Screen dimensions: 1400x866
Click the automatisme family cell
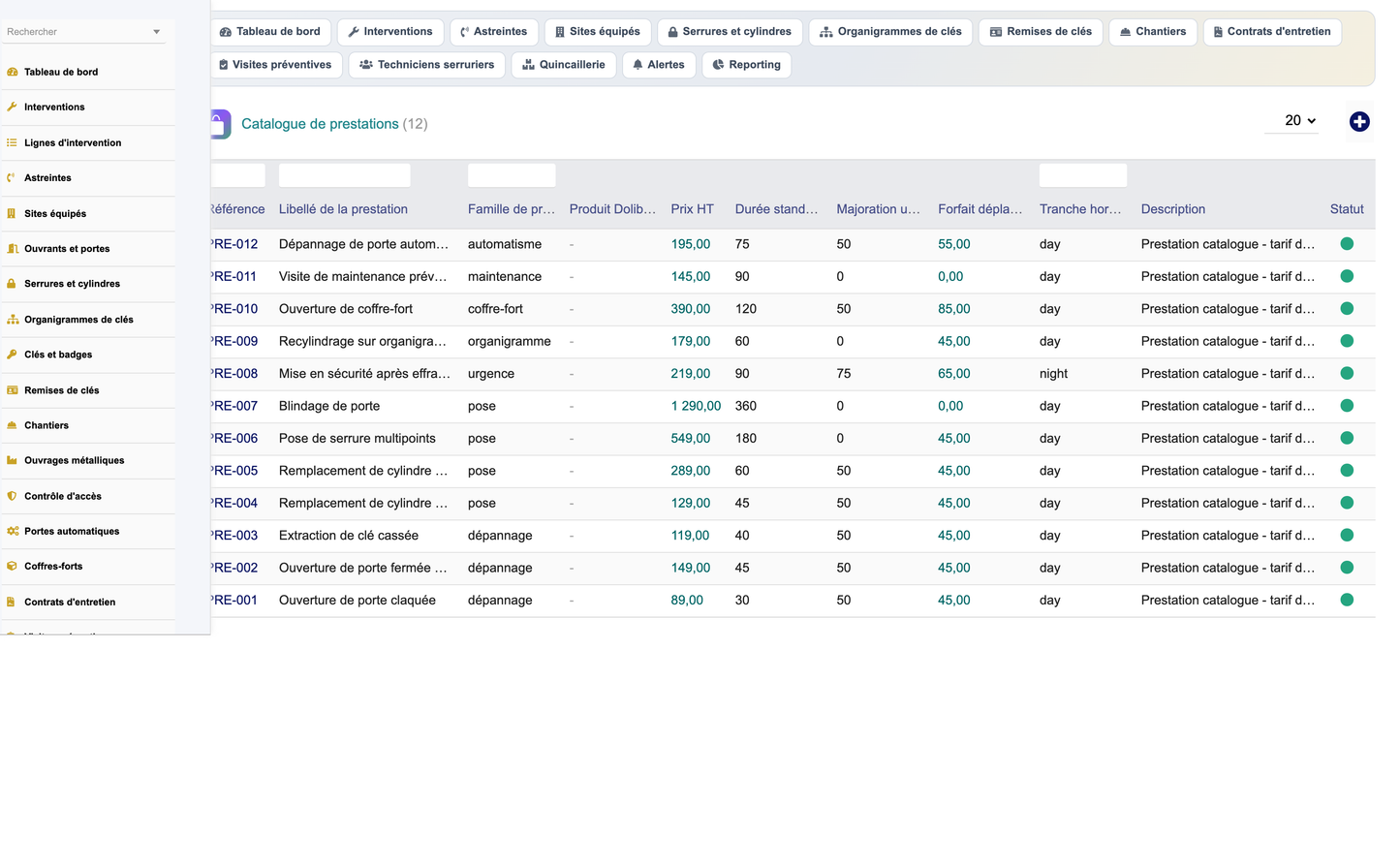coord(505,244)
